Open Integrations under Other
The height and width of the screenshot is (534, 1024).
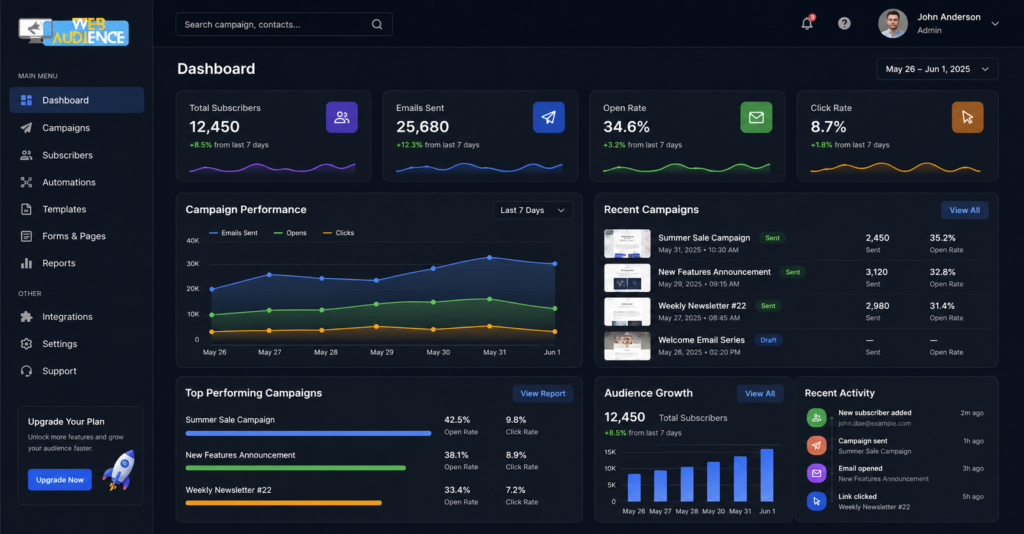[76, 317]
